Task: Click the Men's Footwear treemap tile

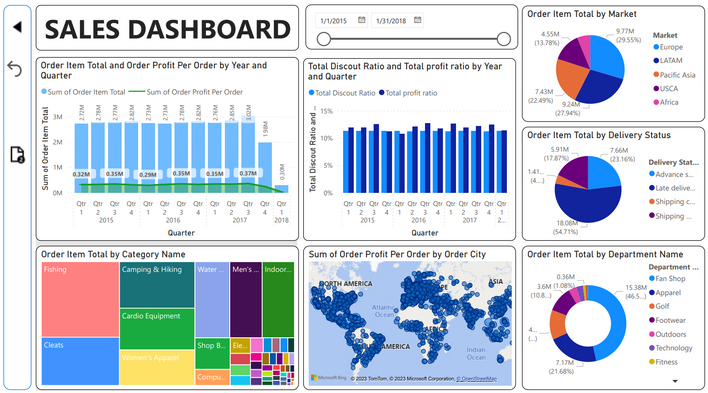Action: click(x=246, y=299)
